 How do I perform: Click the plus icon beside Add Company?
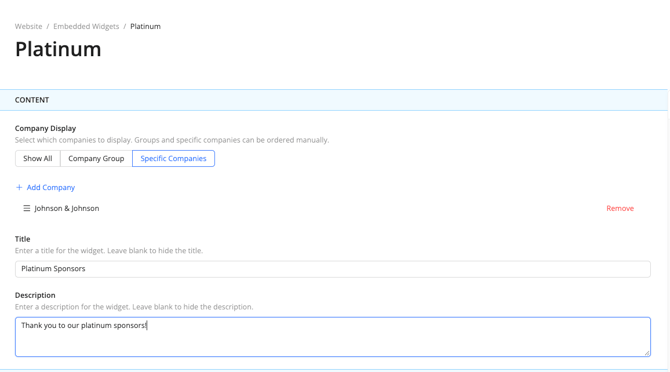click(x=19, y=187)
